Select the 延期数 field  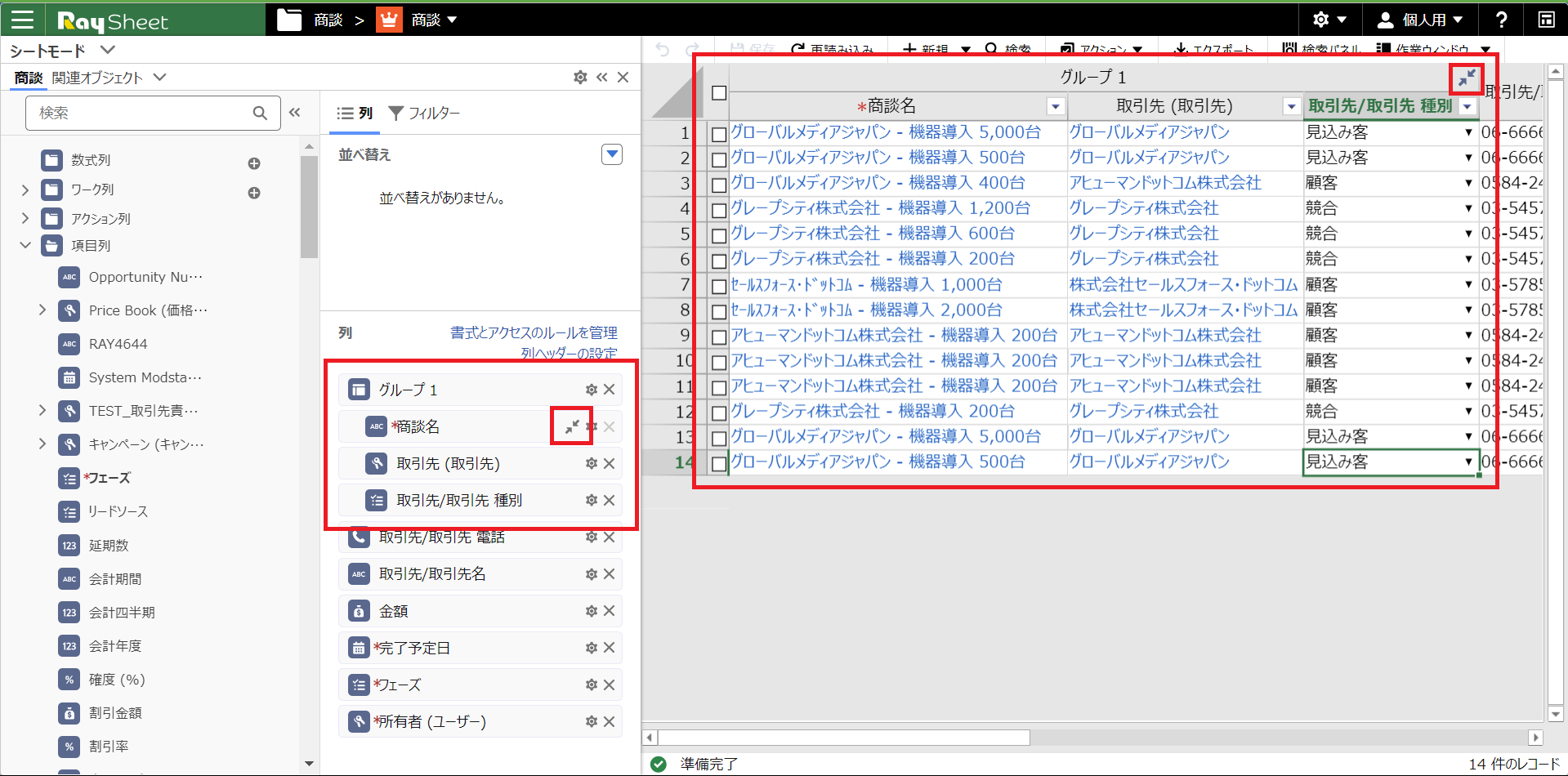[x=108, y=545]
